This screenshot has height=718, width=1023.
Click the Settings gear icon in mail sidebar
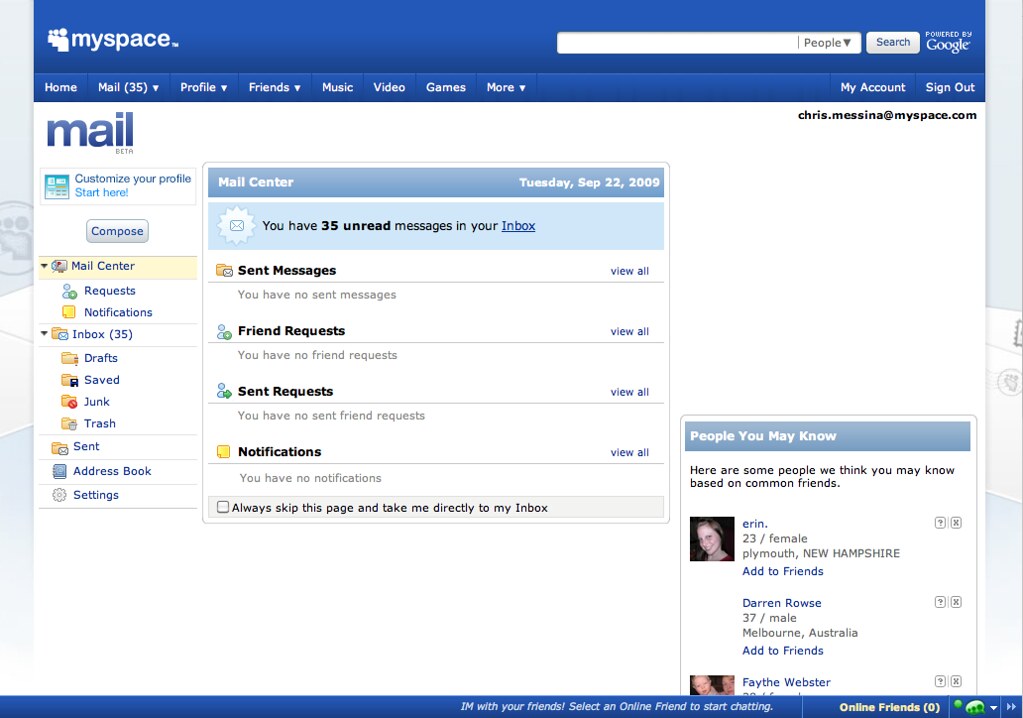[x=57, y=495]
